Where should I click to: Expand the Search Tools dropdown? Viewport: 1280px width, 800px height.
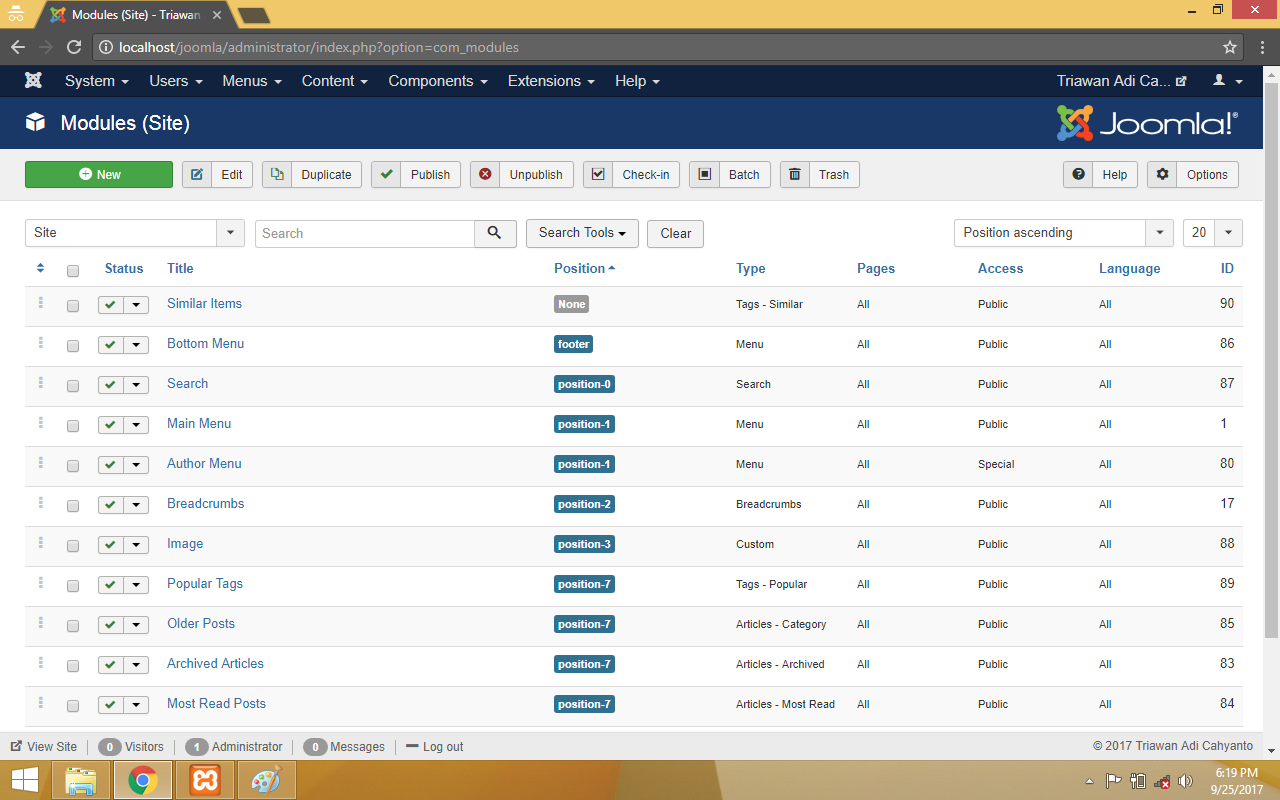pos(582,233)
